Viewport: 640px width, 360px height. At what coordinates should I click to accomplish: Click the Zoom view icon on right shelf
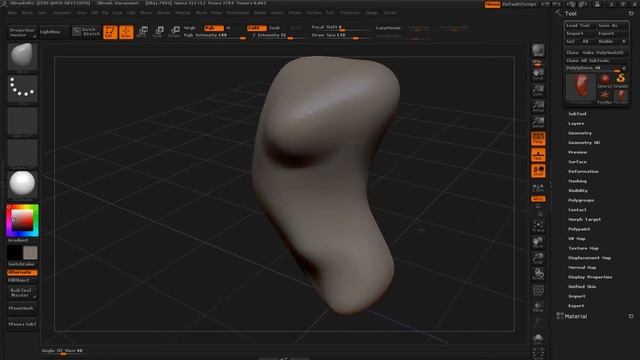(x=538, y=90)
